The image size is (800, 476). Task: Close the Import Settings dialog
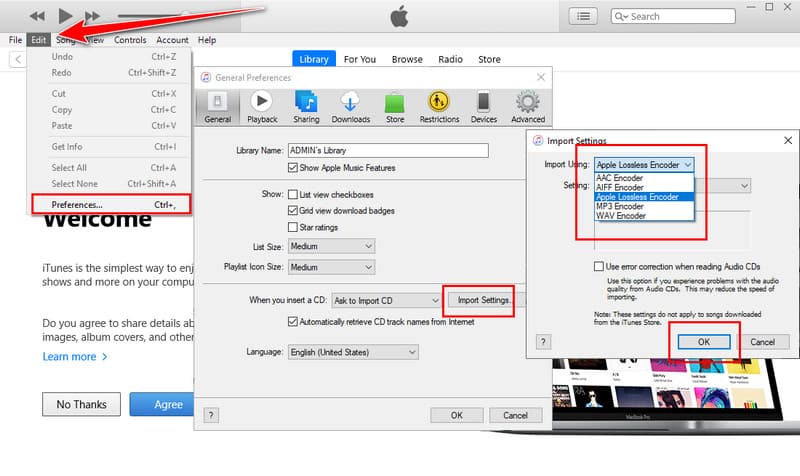coord(788,140)
